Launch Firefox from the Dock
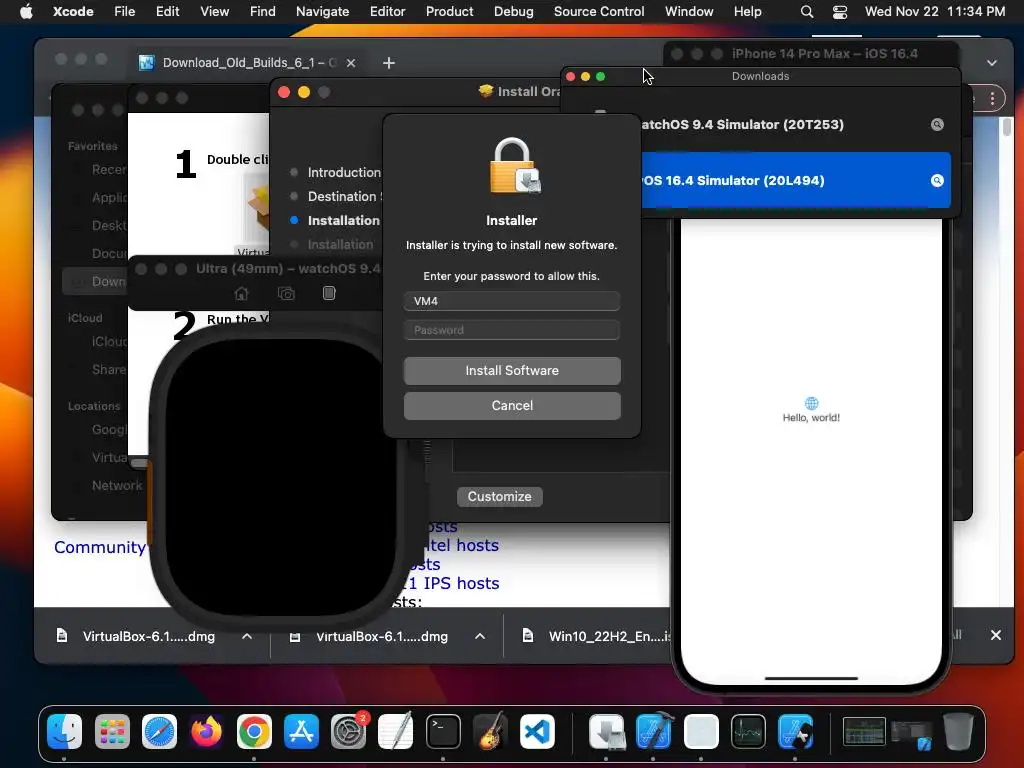This screenshot has width=1024, height=768. click(206, 731)
